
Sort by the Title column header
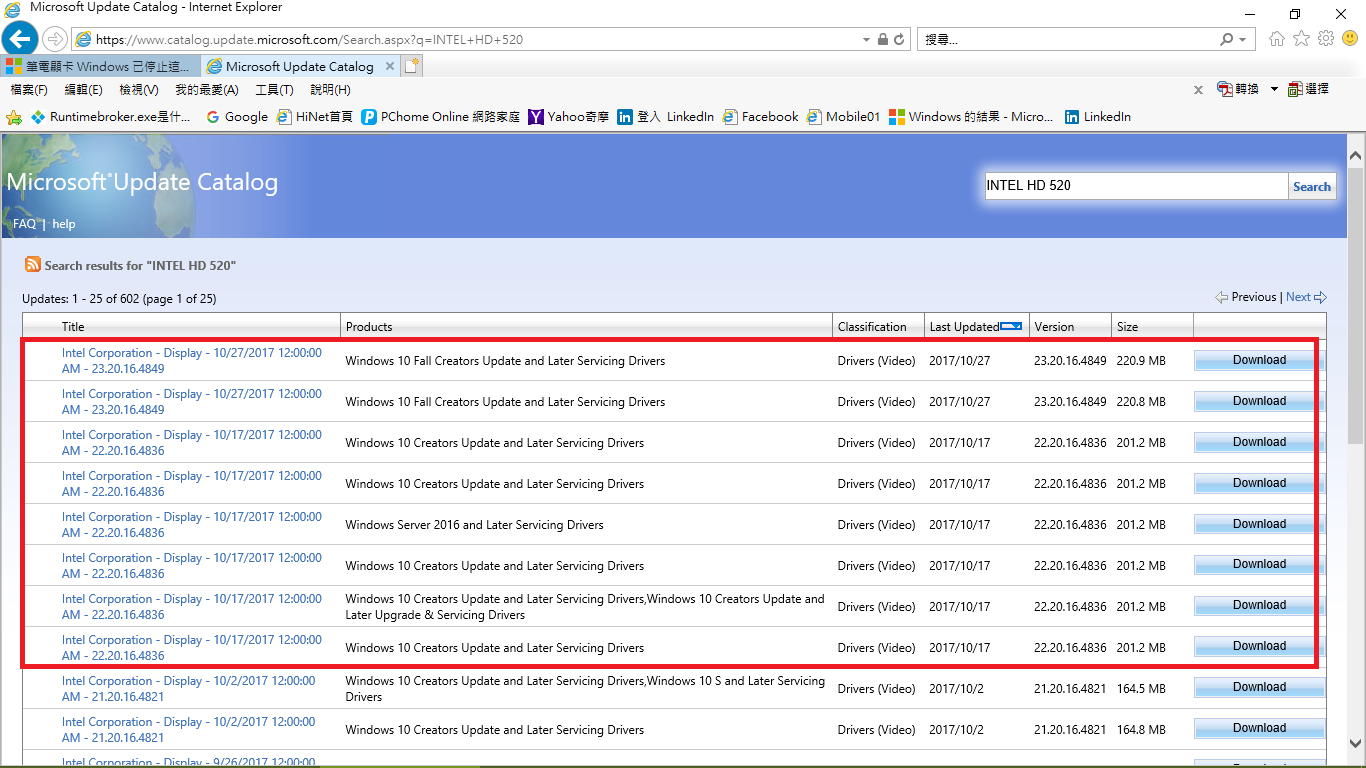tap(73, 327)
